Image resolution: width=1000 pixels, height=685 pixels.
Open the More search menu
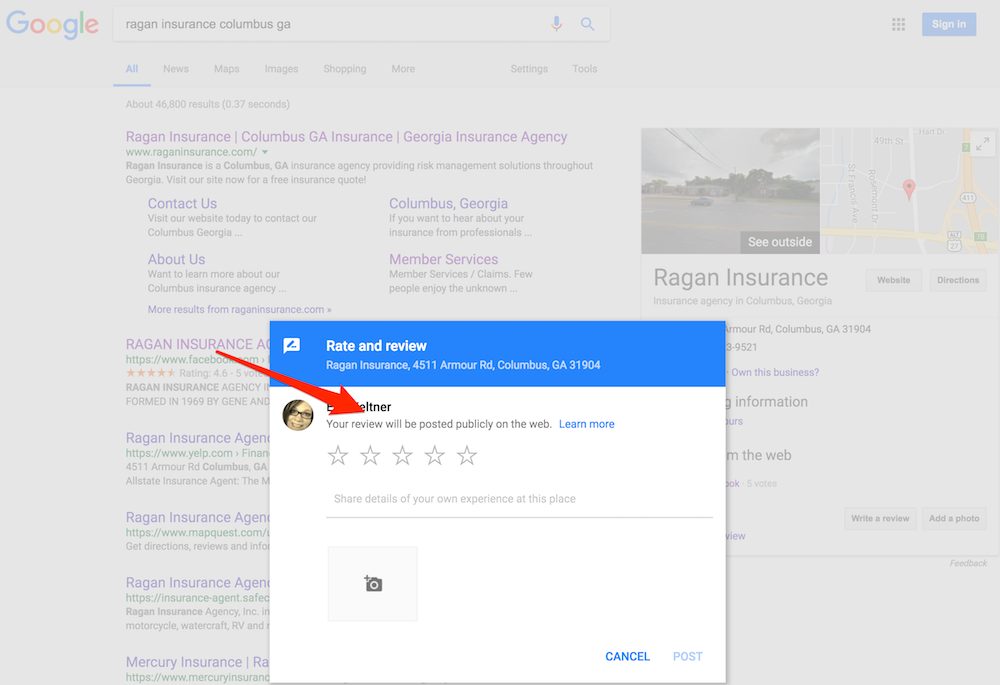tap(402, 69)
